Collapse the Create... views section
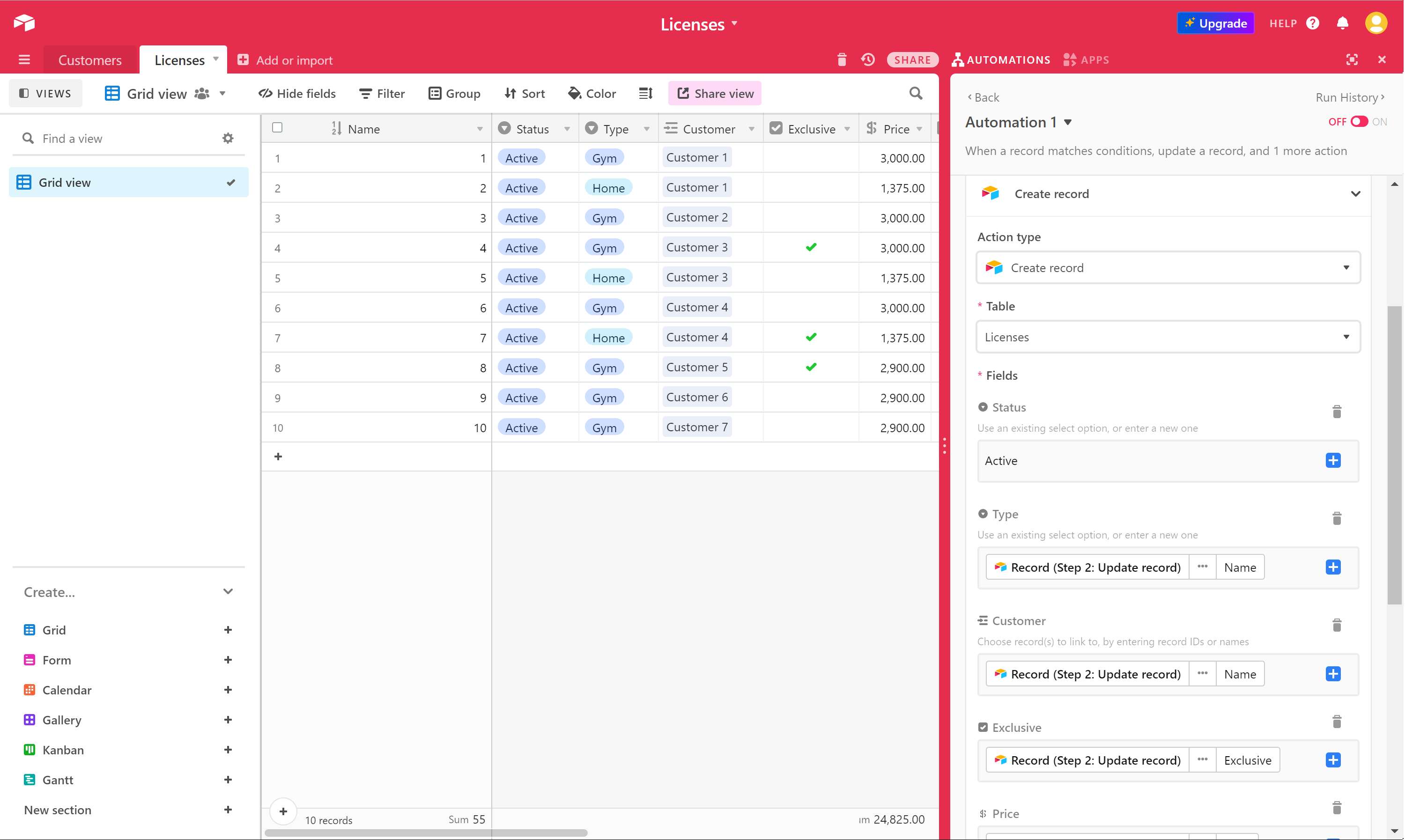 (x=228, y=591)
